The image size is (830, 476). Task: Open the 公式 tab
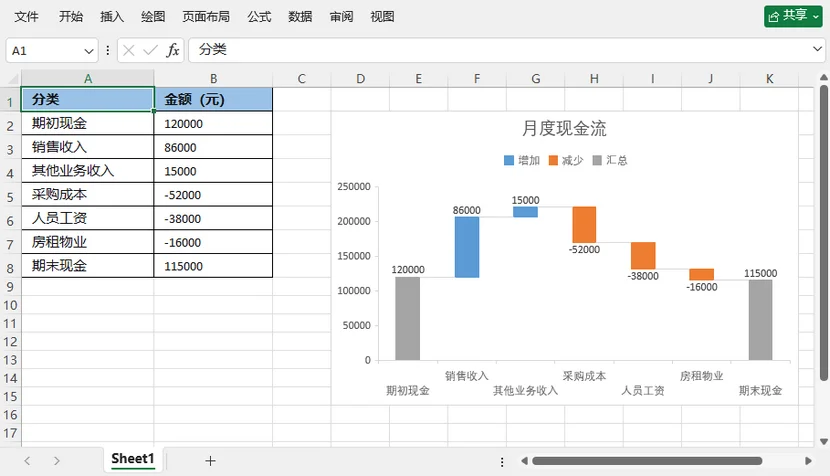coord(259,17)
